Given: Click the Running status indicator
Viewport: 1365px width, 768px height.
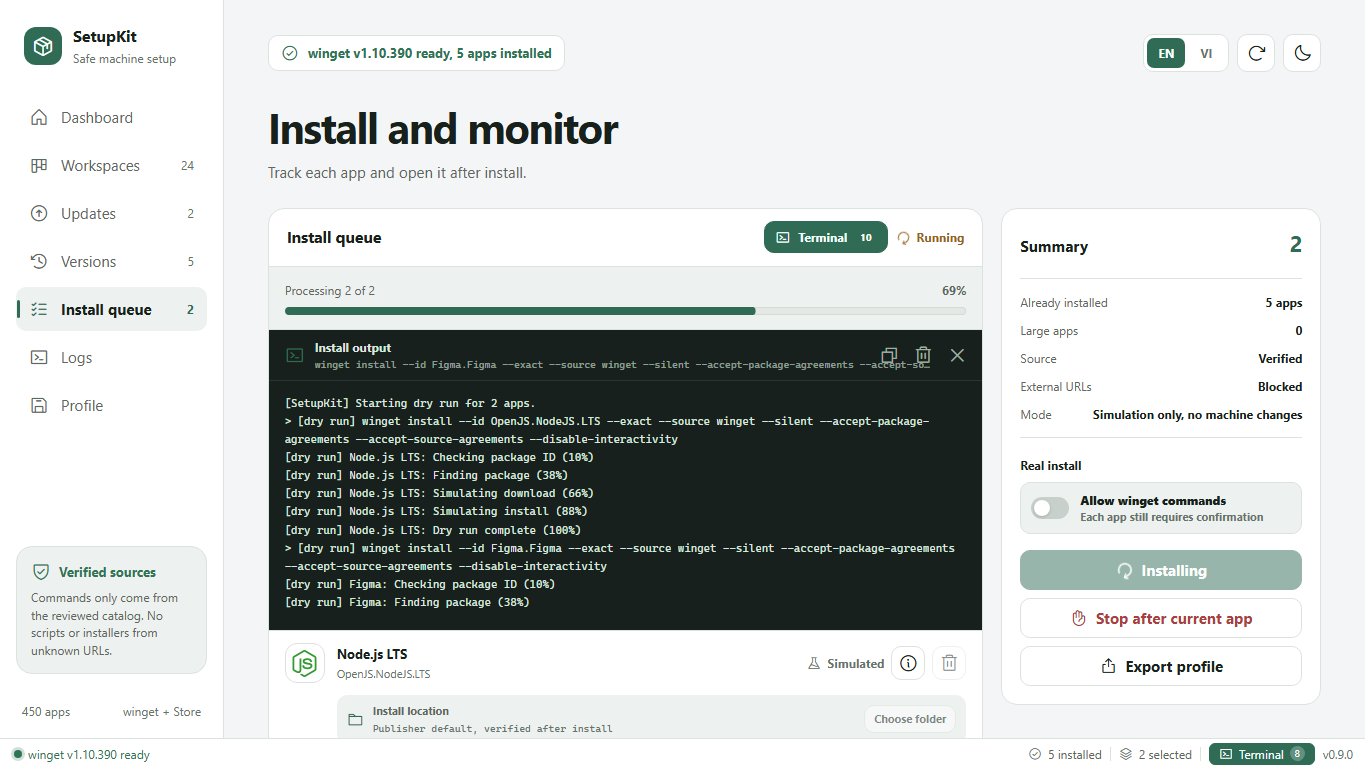Looking at the screenshot, I should [x=931, y=238].
